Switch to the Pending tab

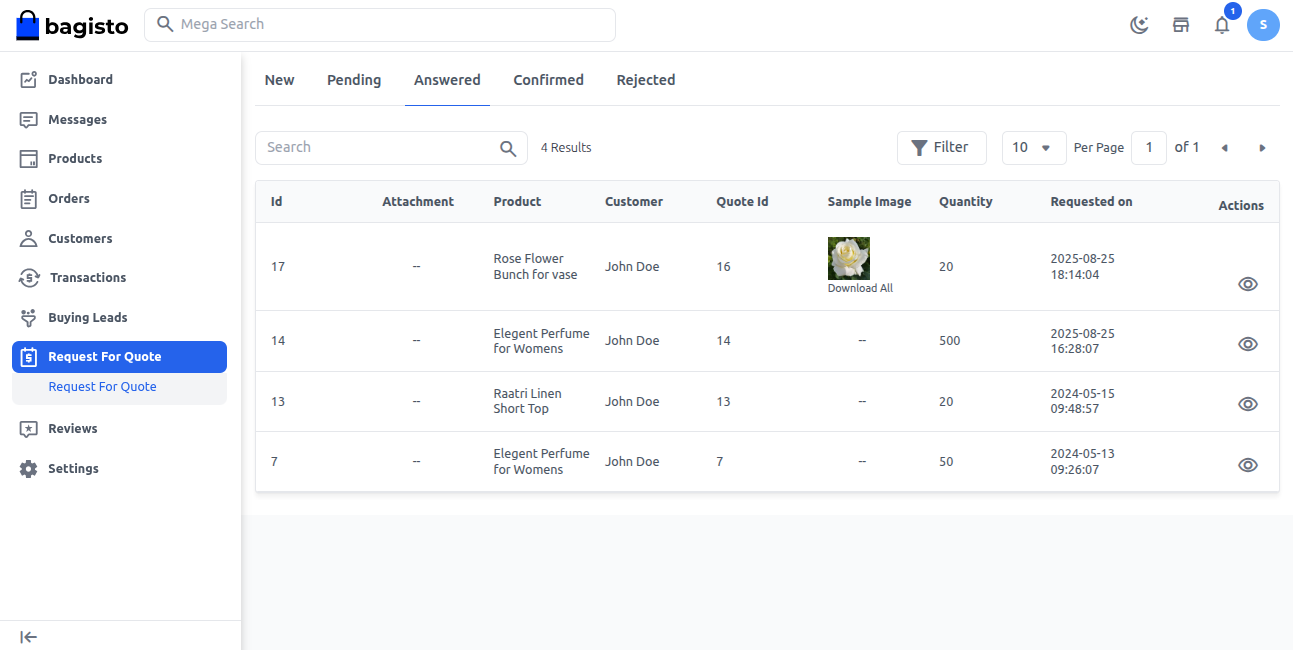pyautogui.click(x=354, y=80)
